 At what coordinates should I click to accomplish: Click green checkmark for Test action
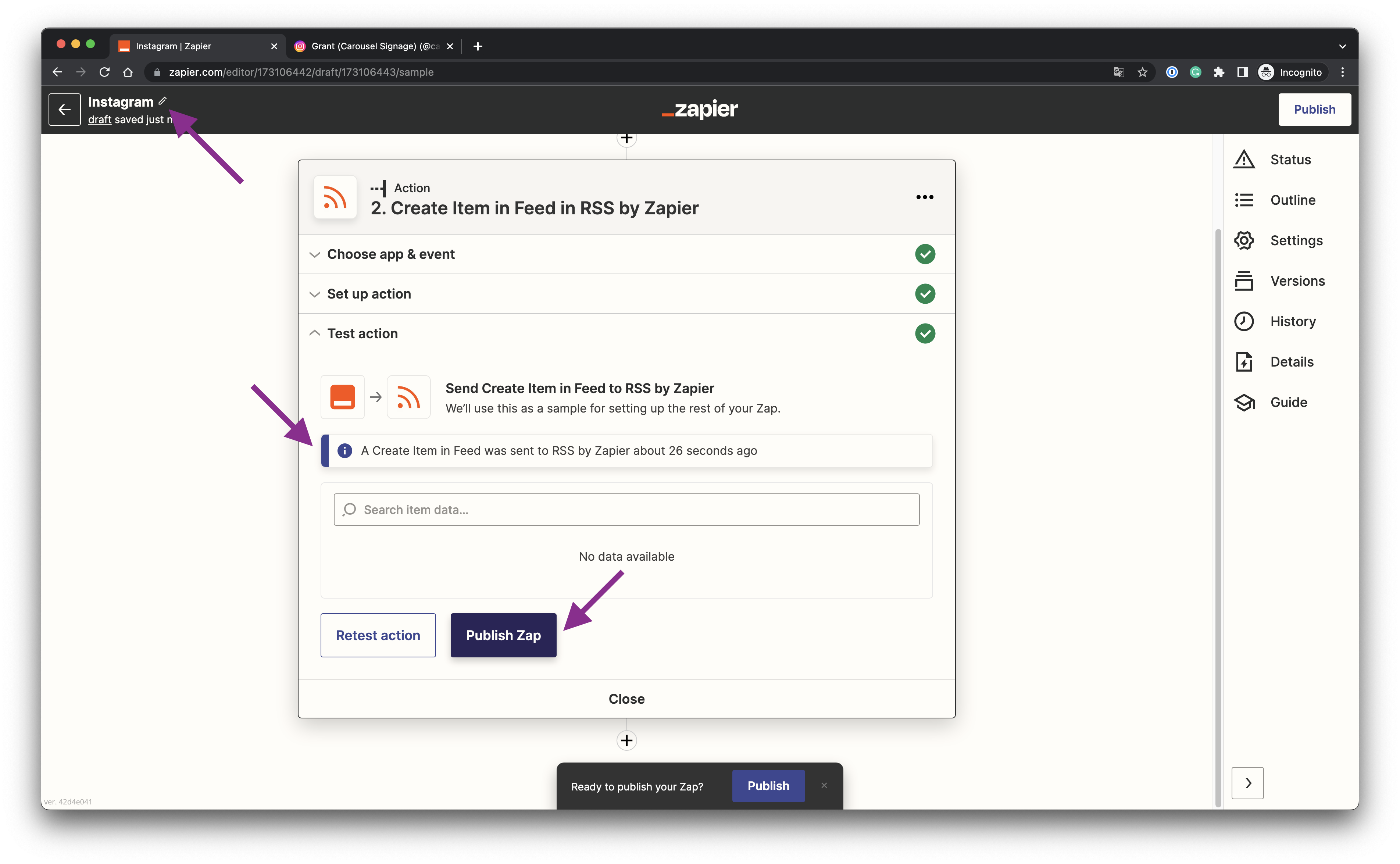coord(925,333)
